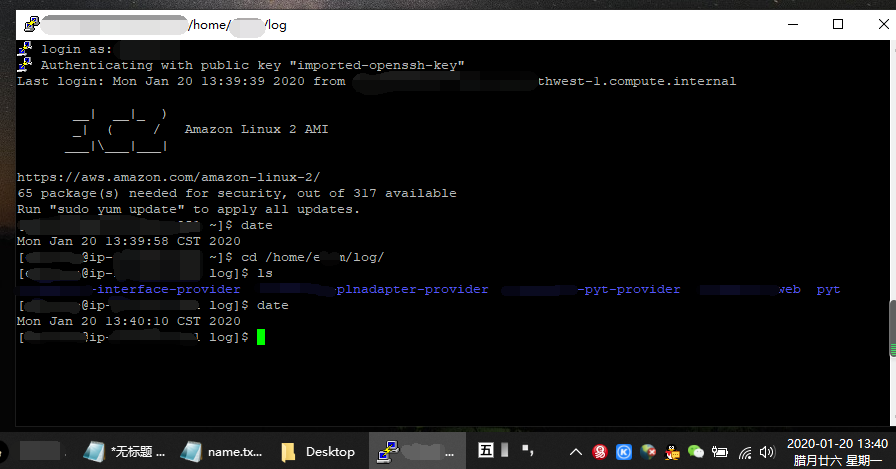Open the battery power tray icon
Image resolution: width=896 pixels, height=469 pixels.
pos(719,452)
